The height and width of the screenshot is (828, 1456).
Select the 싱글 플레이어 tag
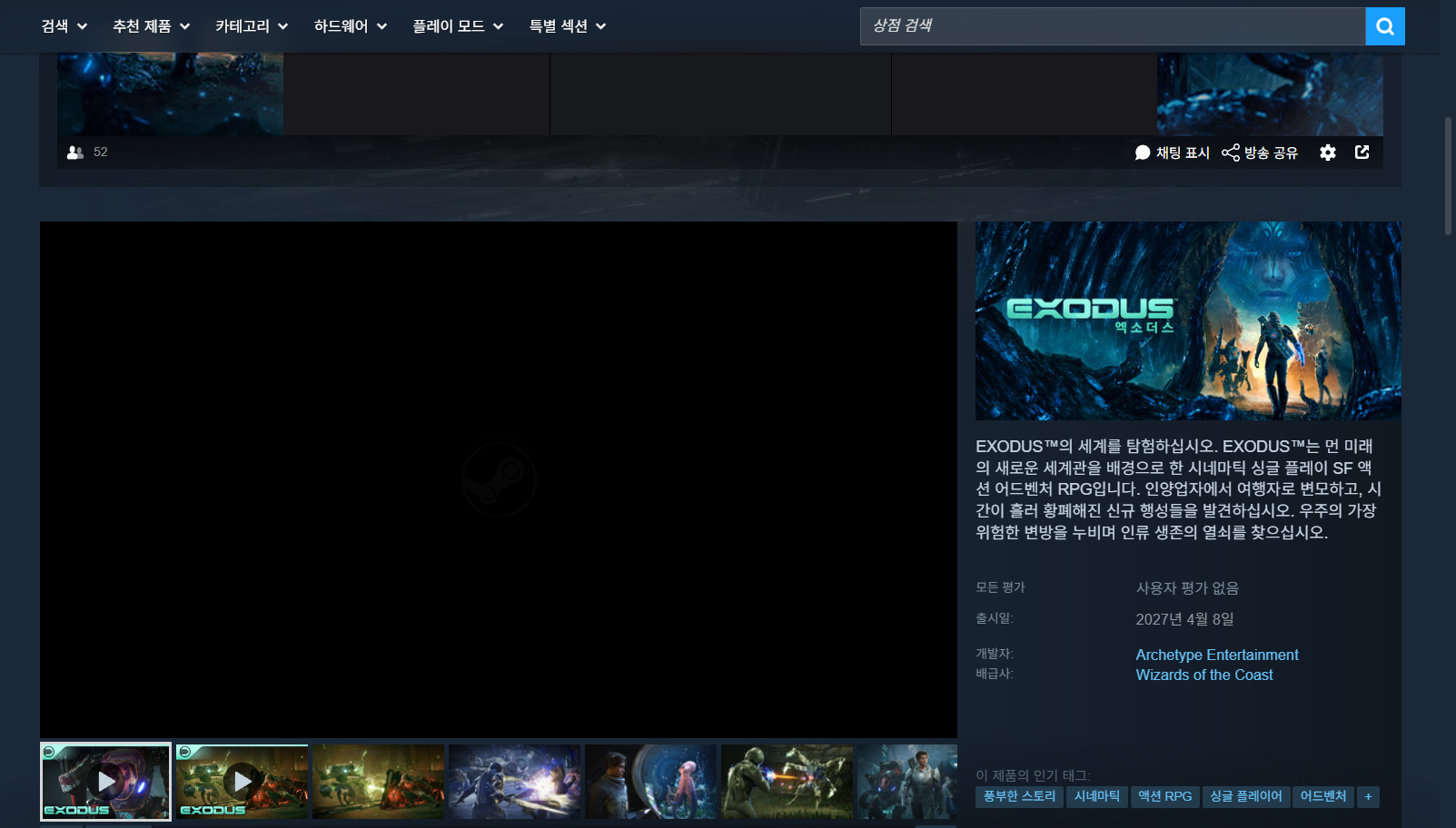pyautogui.click(x=1246, y=796)
